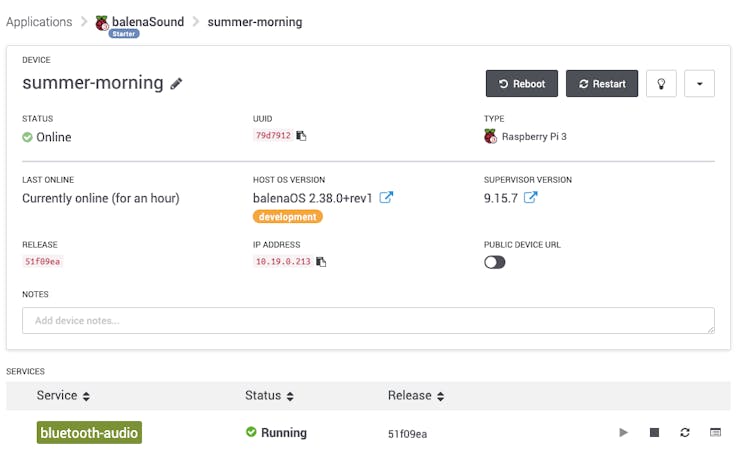Go to Applications in breadcrumb

click(x=39, y=22)
